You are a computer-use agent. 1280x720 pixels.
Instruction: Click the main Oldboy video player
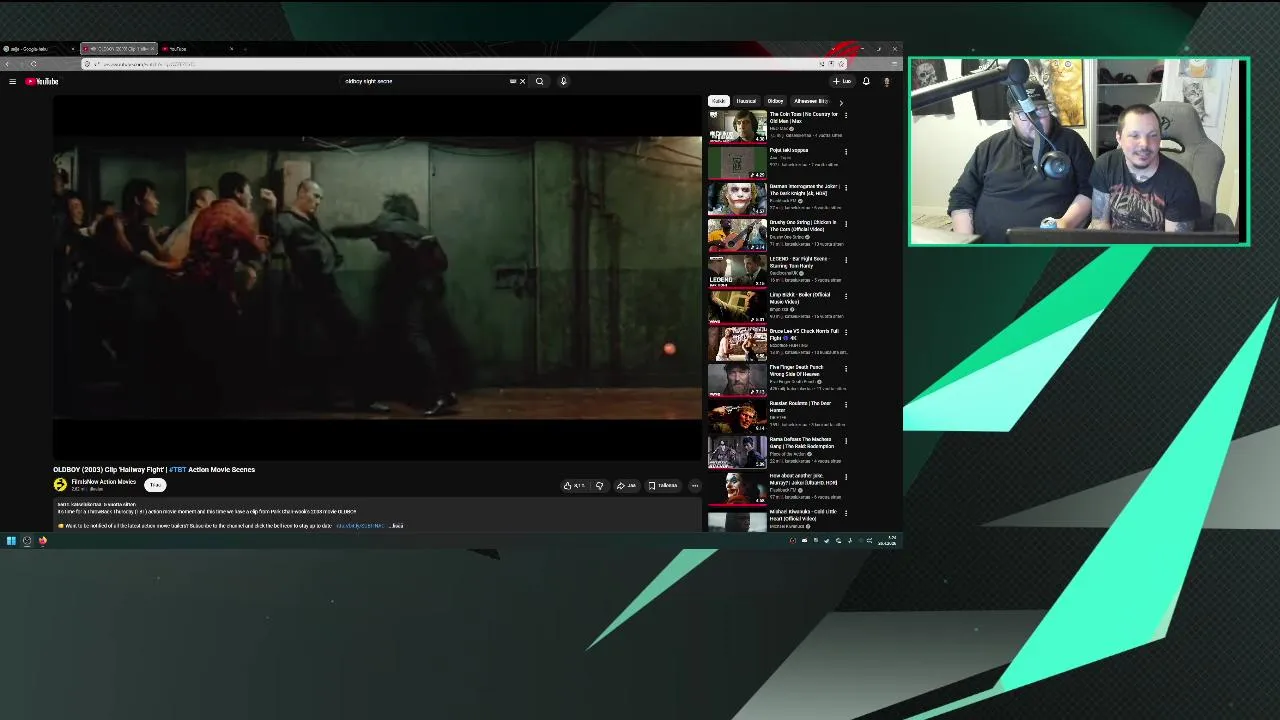(377, 278)
